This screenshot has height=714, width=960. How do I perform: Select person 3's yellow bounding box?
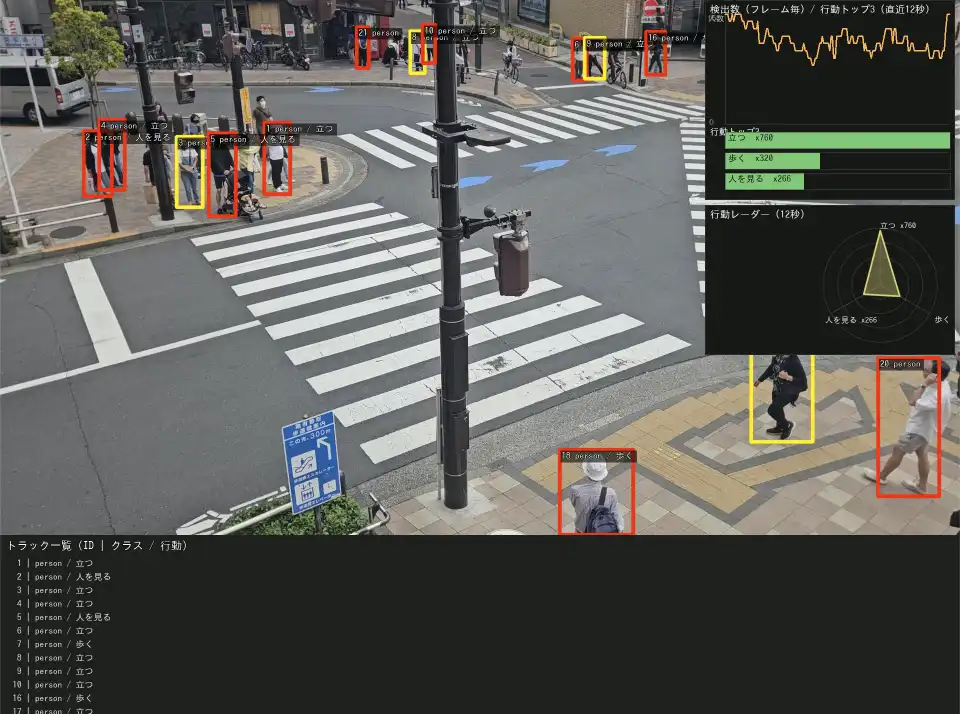[189, 173]
